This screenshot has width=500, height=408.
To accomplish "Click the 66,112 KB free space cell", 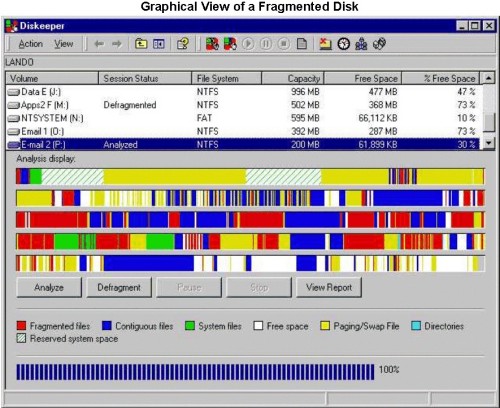I will tap(378, 118).
